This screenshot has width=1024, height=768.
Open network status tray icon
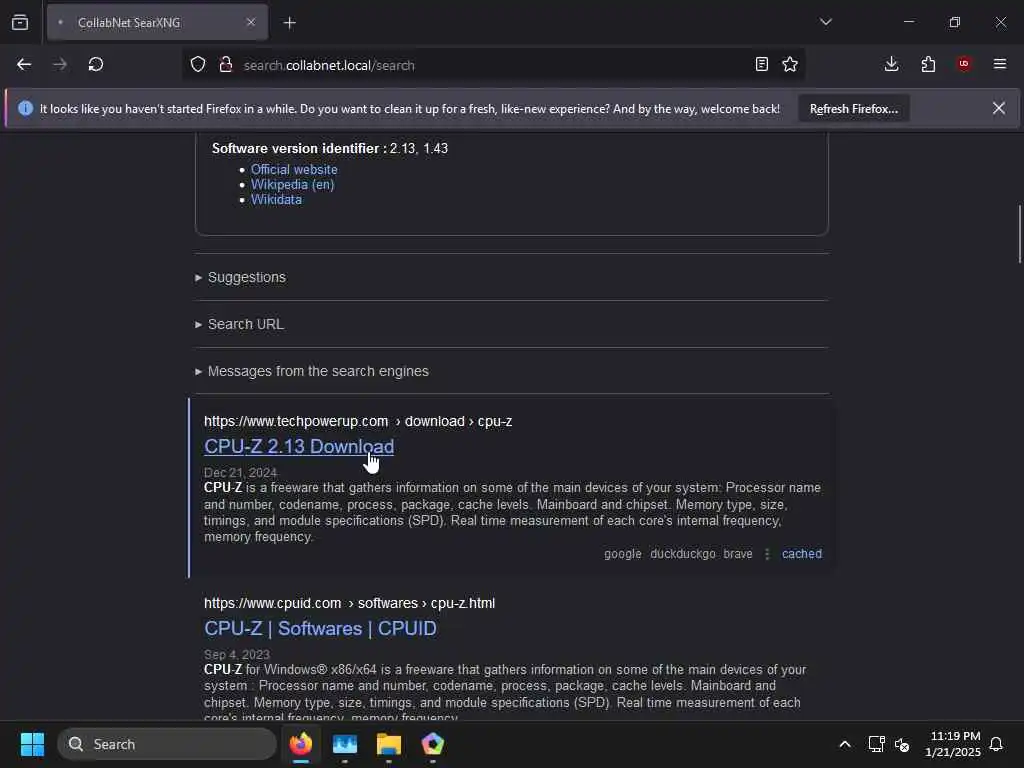(876, 744)
